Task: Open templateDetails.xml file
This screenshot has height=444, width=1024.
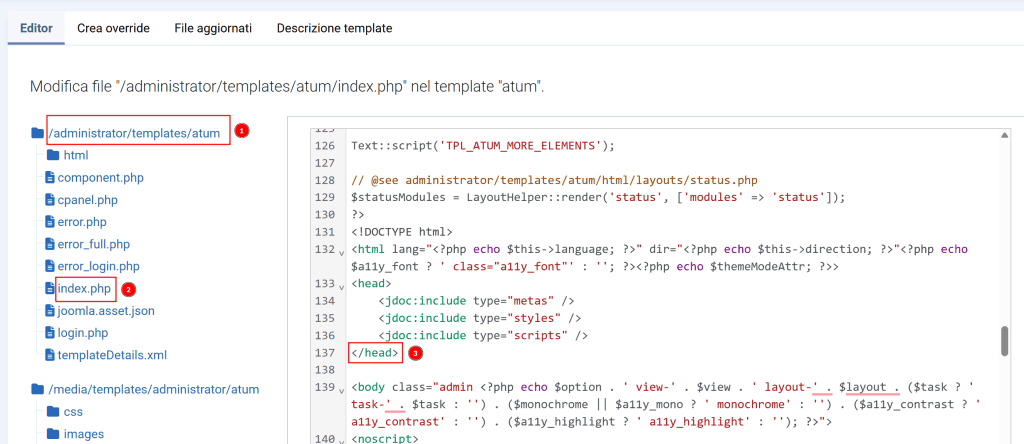Action: pos(112,355)
